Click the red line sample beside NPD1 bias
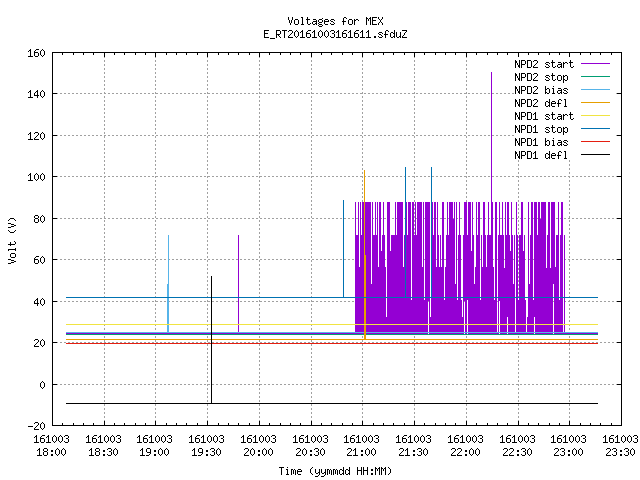 [x=596, y=142]
